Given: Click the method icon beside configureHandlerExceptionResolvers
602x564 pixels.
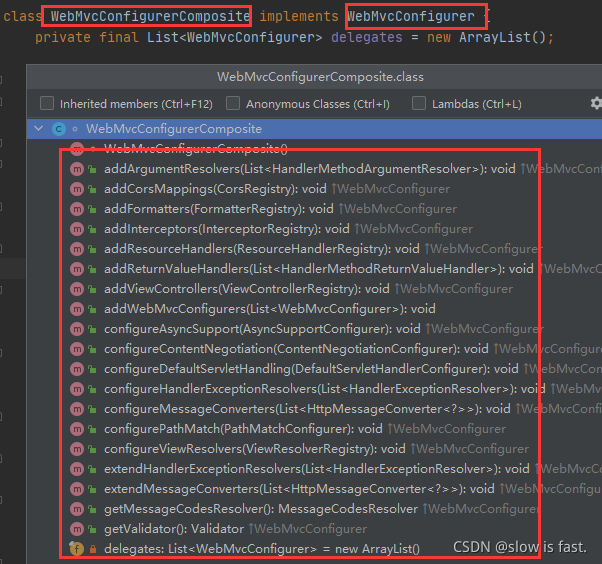Looking at the screenshot, I should pos(77,389).
